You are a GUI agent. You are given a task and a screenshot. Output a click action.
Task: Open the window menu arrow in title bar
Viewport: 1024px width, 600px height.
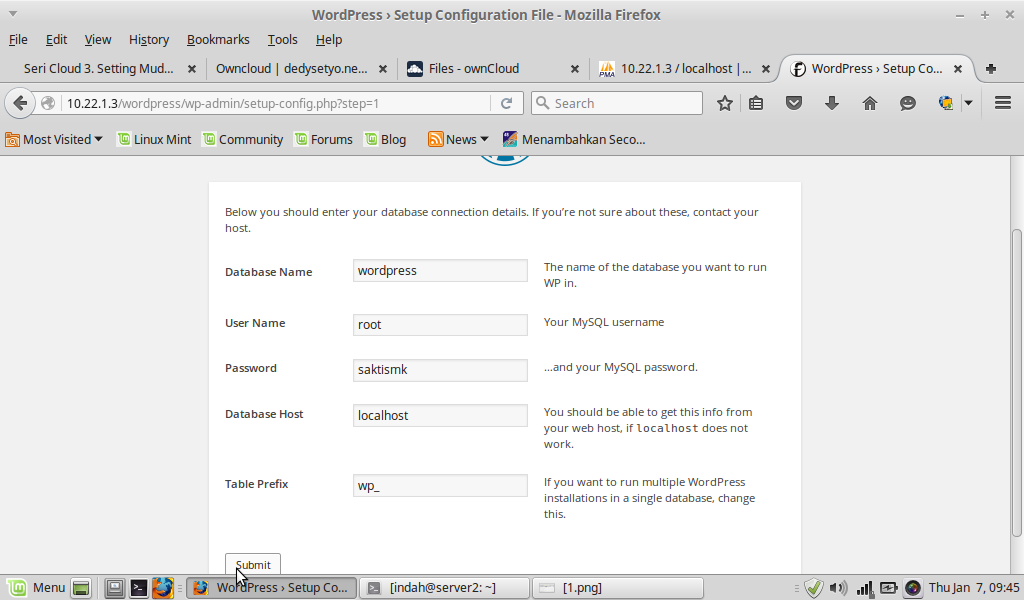12,14
